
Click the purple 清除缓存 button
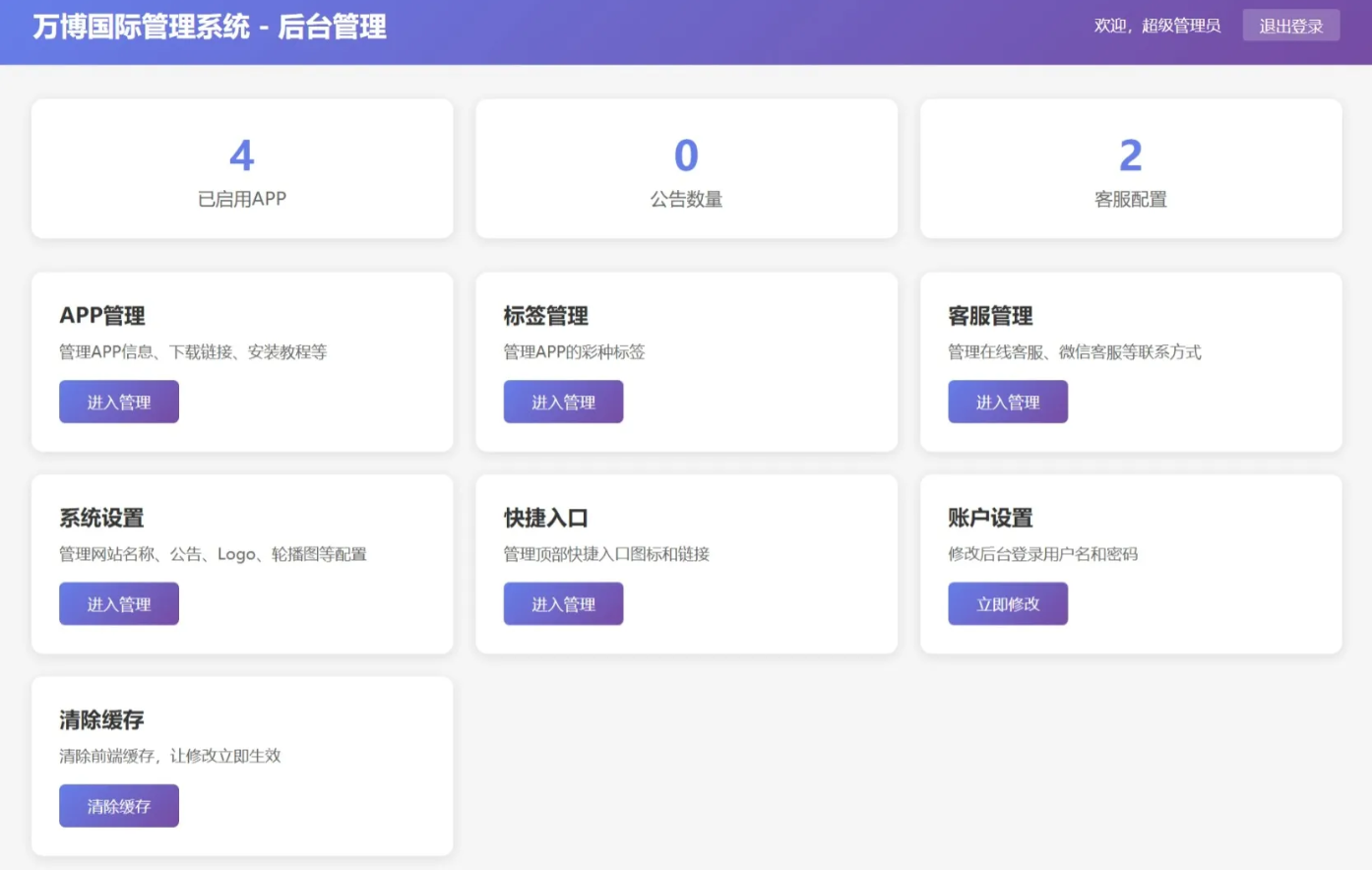point(119,805)
